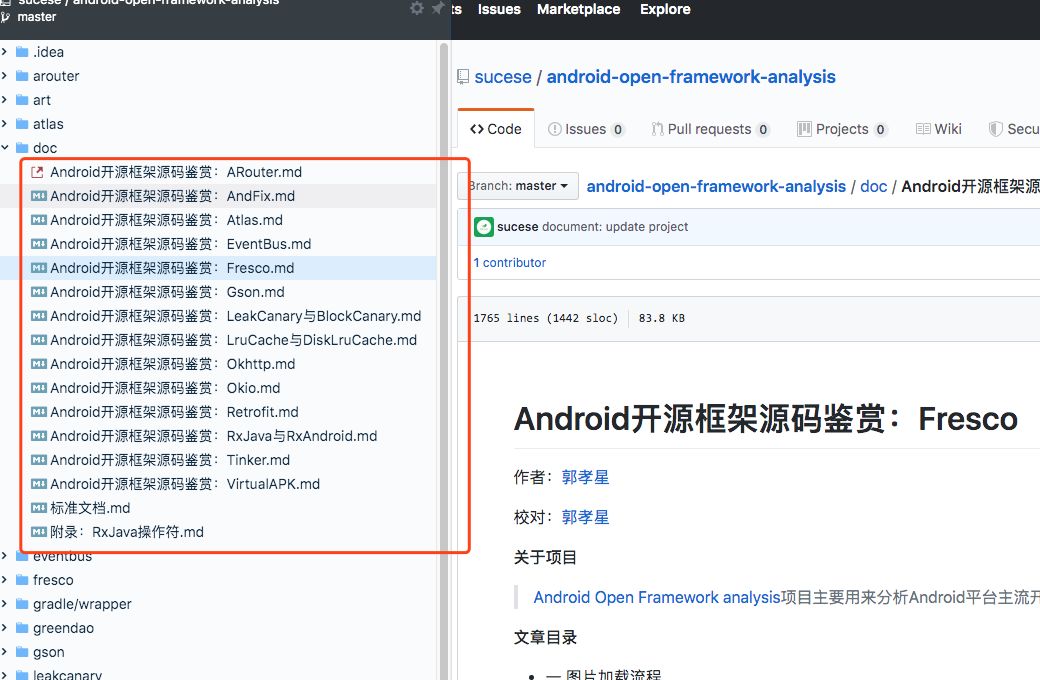The height and width of the screenshot is (680, 1040).
Task: Open the leakcanary folder
Action: (67, 674)
